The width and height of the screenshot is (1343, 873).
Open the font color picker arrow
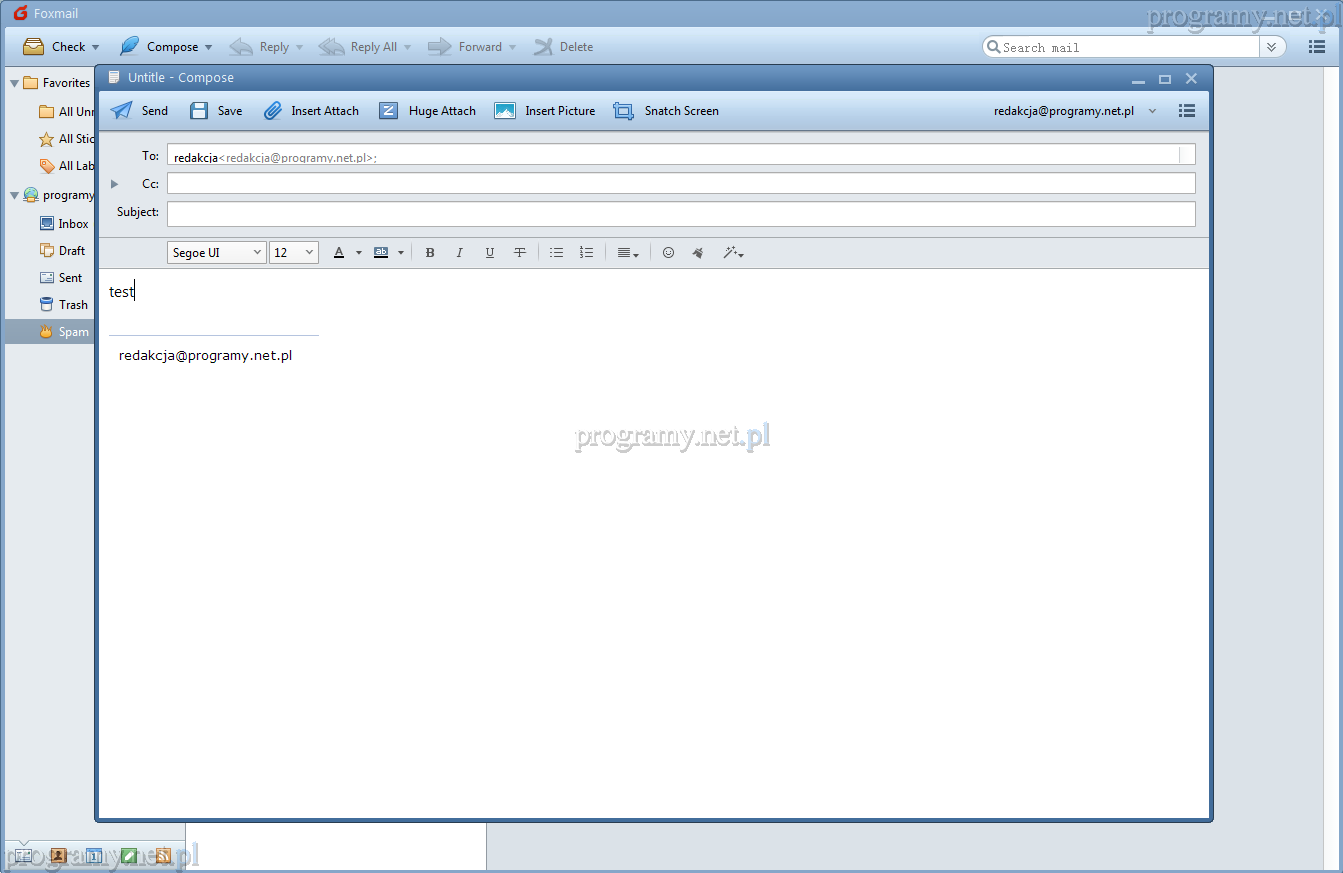coord(359,253)
